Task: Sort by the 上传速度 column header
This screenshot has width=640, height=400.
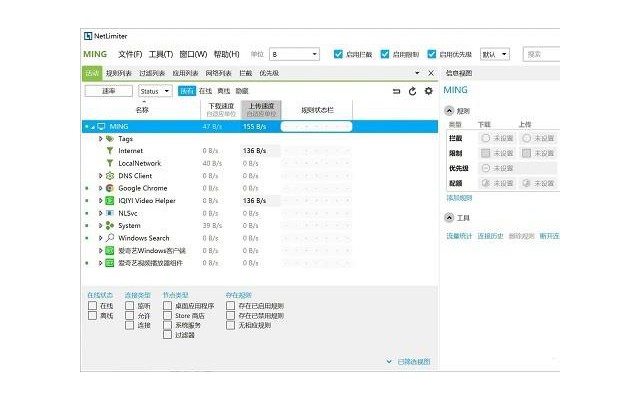Action: (261, 109)
